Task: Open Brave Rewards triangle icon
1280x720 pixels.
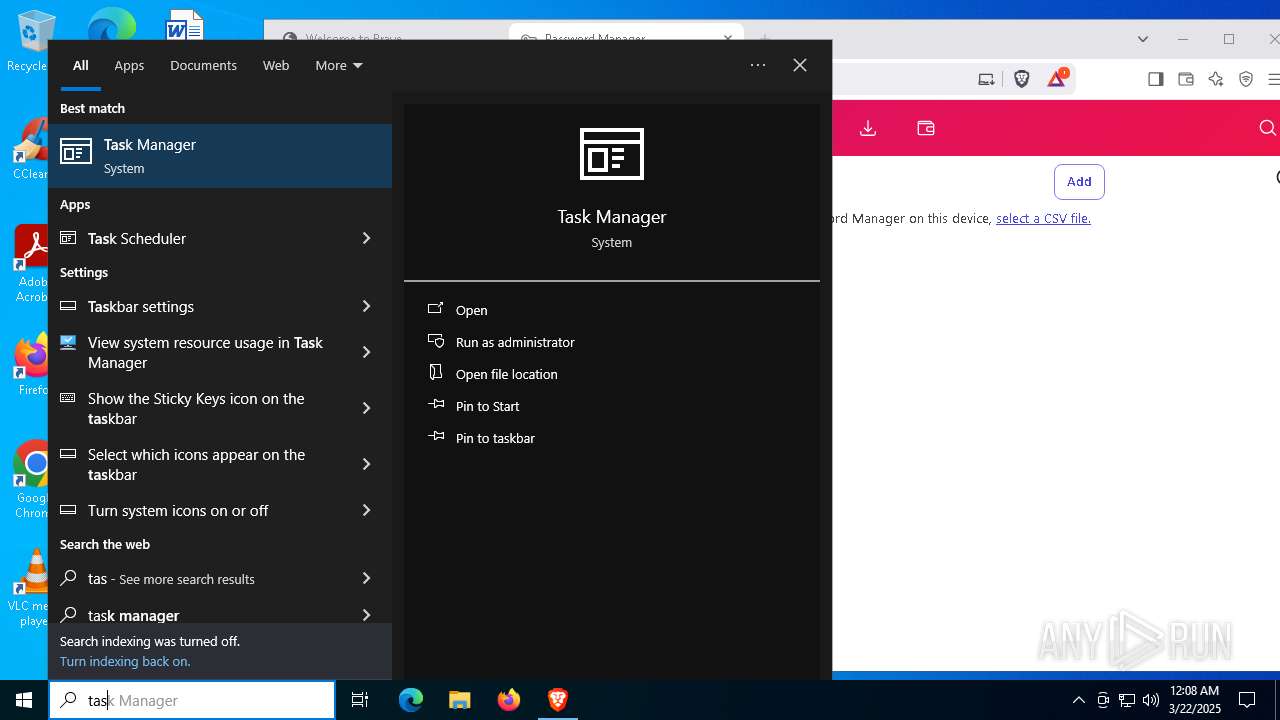Action: click(x=1057, y=79)
